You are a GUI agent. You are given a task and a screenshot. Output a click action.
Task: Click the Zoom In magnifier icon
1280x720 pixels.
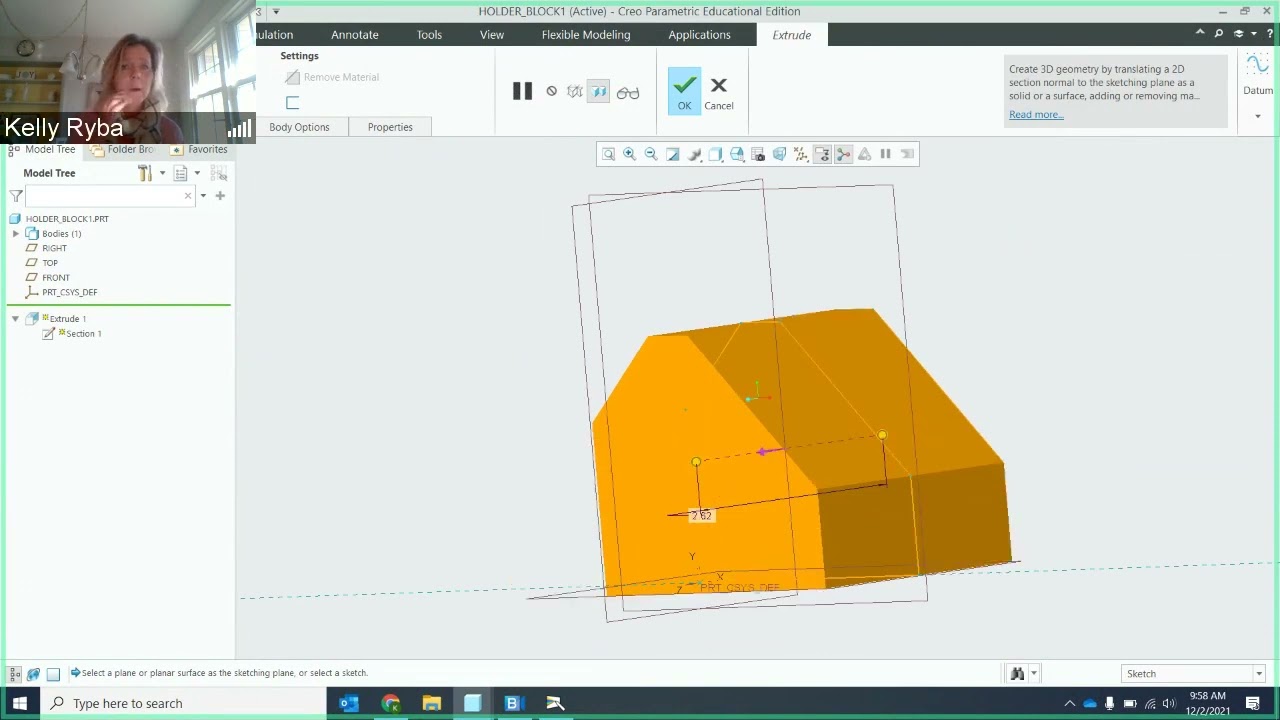[630, 154]
